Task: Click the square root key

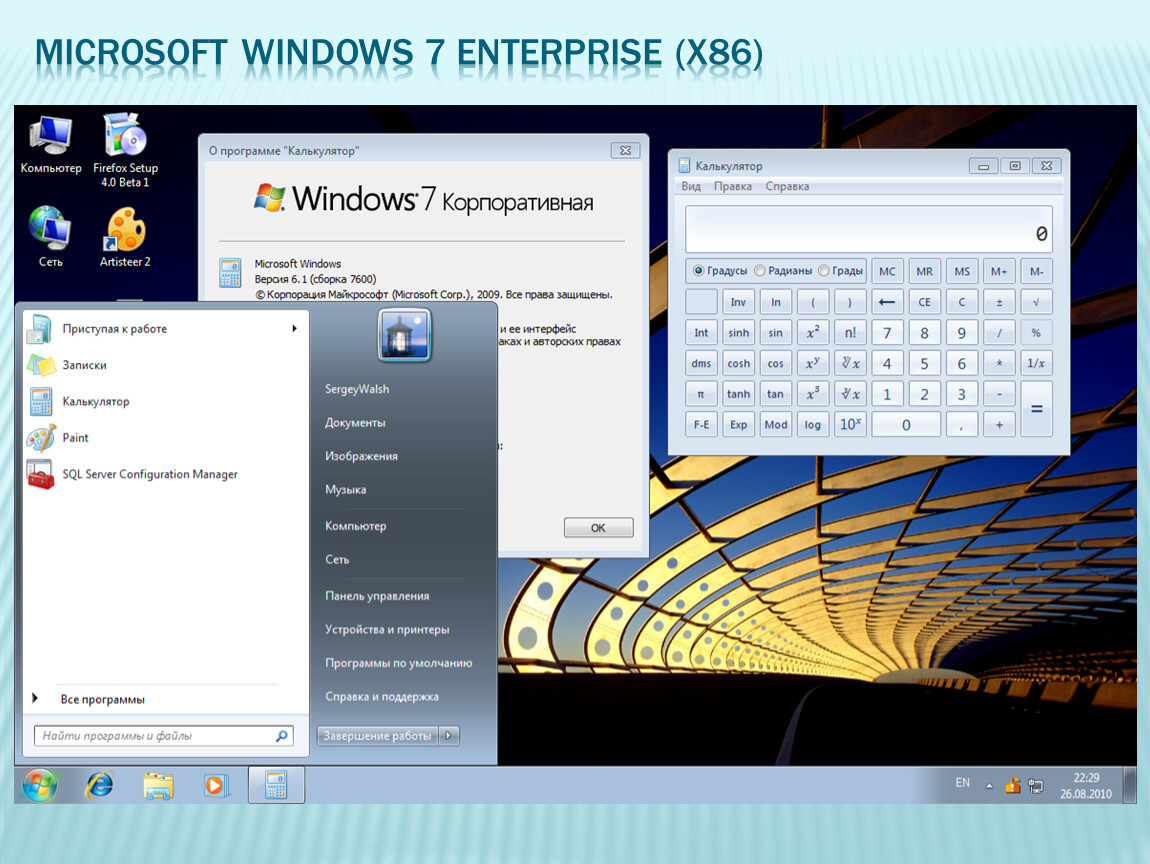Action: [x=1036, y=302]
